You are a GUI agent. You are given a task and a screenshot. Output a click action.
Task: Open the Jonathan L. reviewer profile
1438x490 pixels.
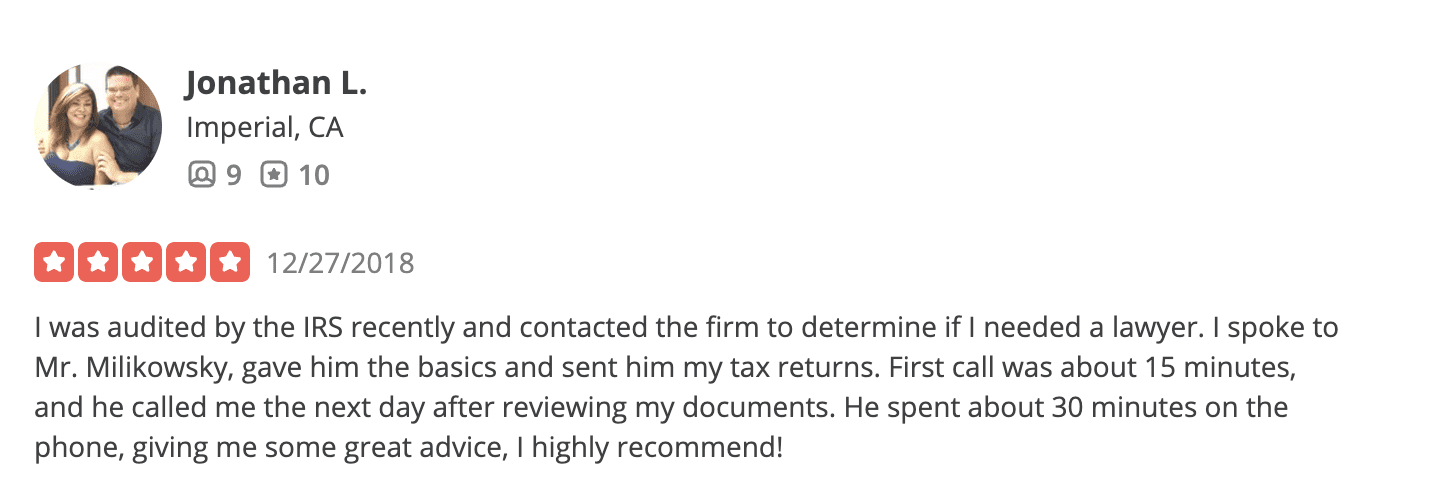click(x=276, y=85)
